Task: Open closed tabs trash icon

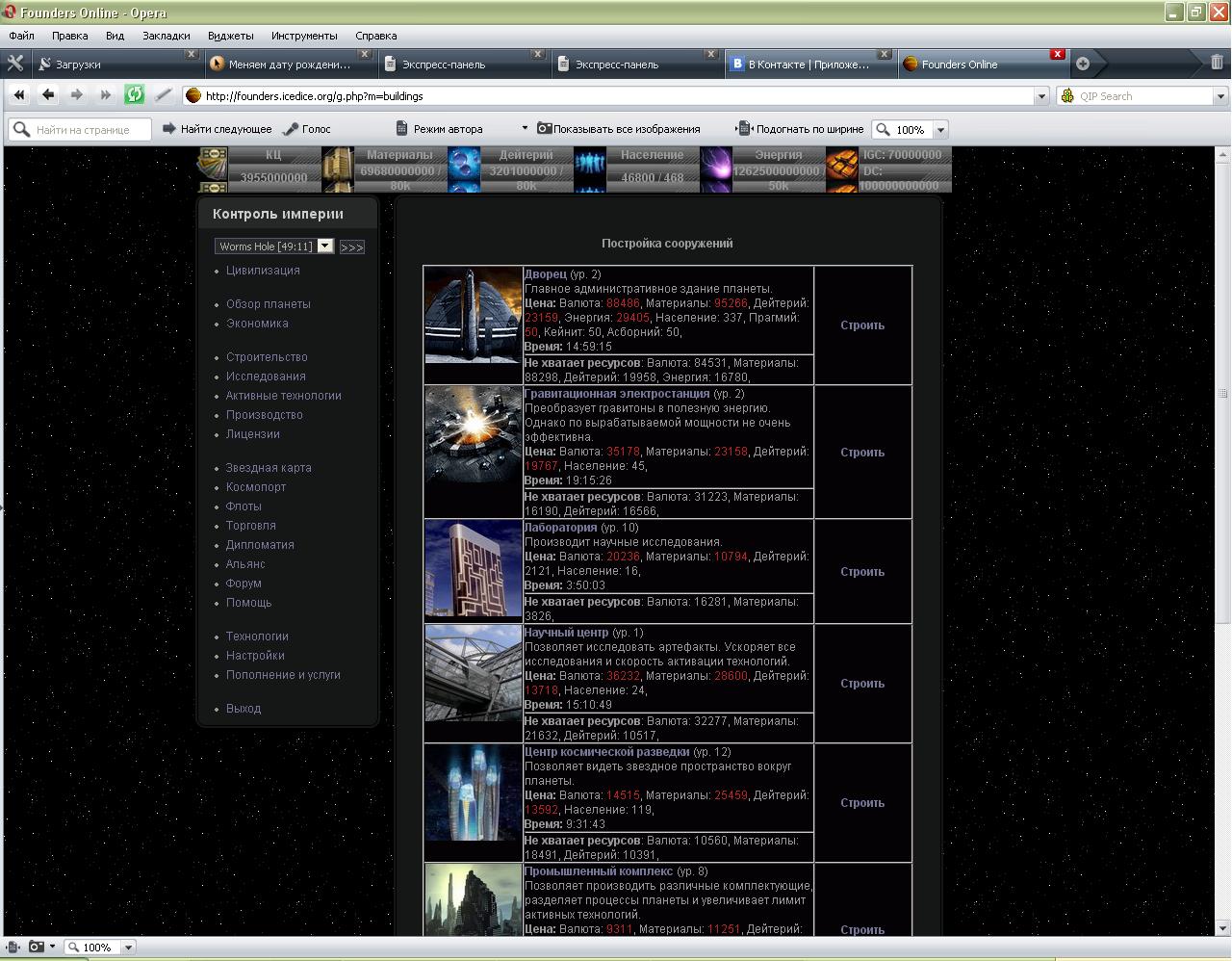Action: click(1217, 63)
